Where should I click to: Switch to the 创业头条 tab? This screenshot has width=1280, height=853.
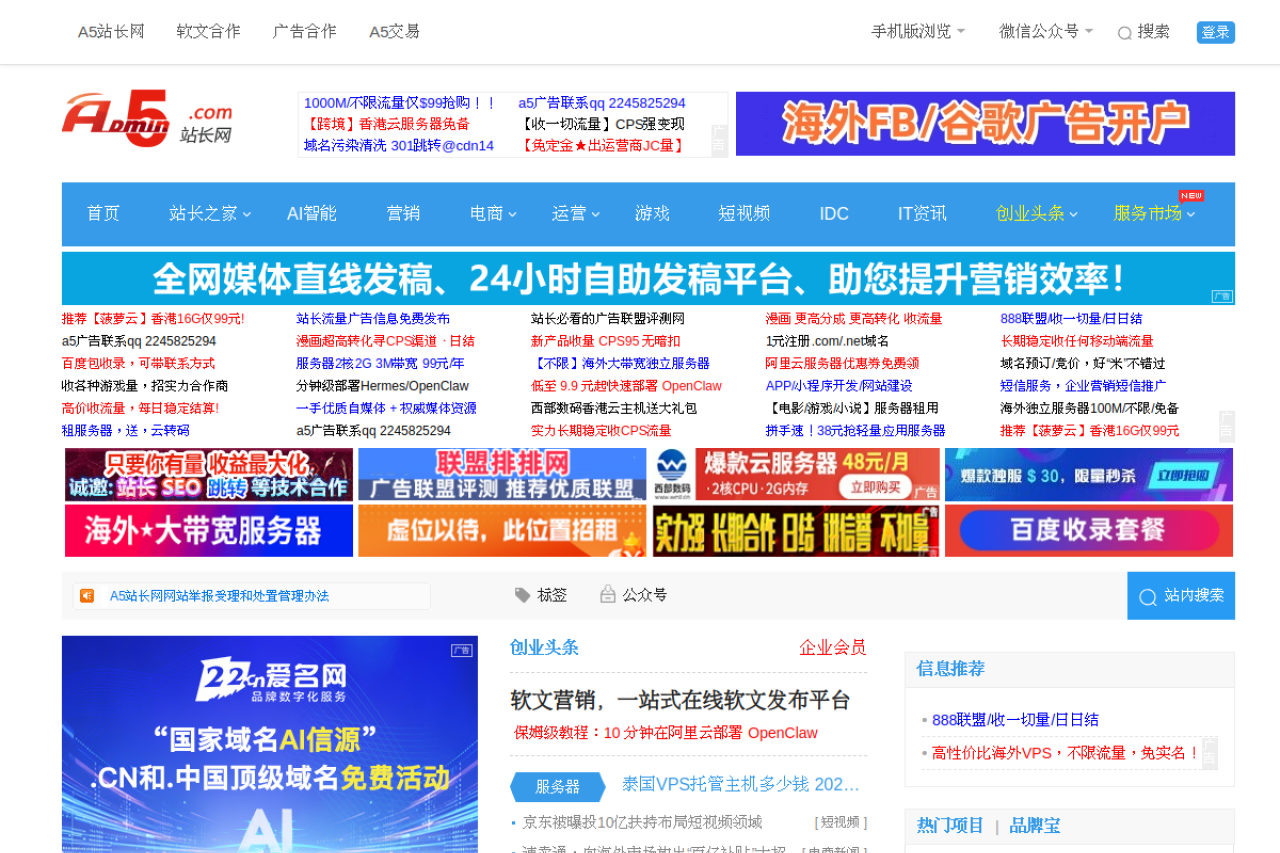[x=544, y=647]
